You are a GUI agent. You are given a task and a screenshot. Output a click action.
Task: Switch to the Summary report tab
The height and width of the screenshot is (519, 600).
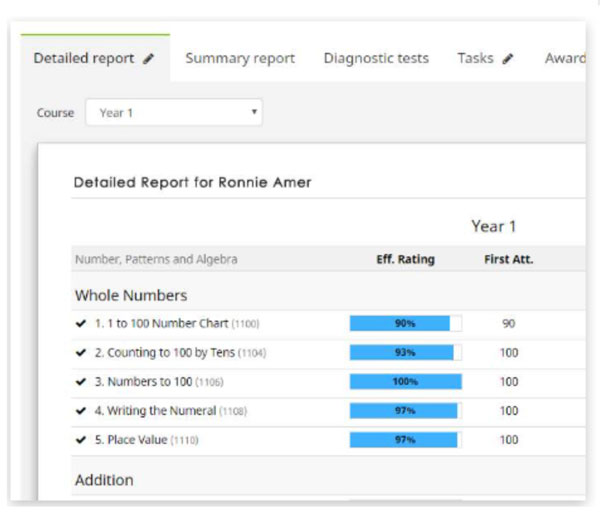(x=240, y=59)
